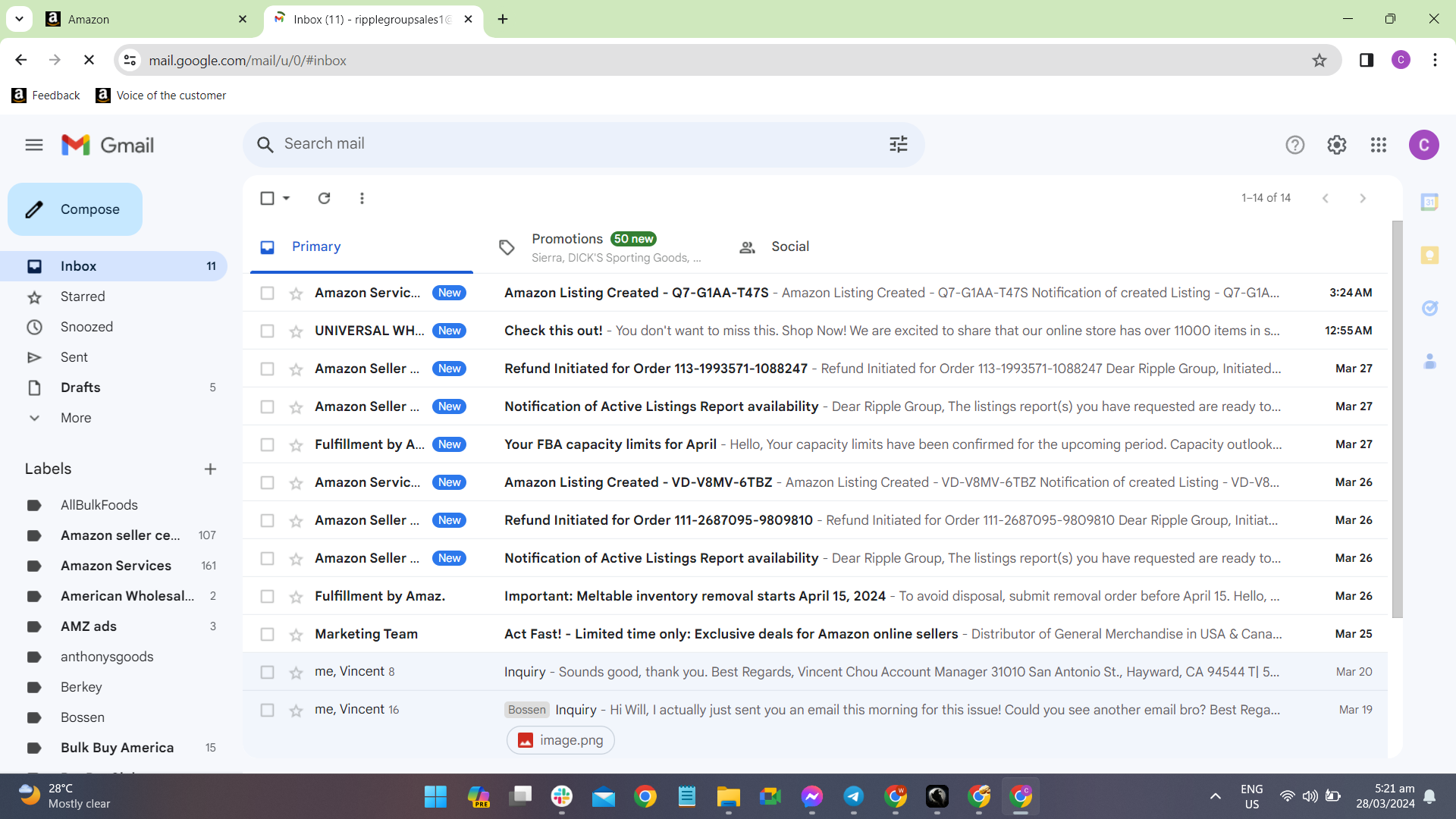Select Check this out email checkbox
This screenshot has height=819, width=1456.
pos(267,331)
